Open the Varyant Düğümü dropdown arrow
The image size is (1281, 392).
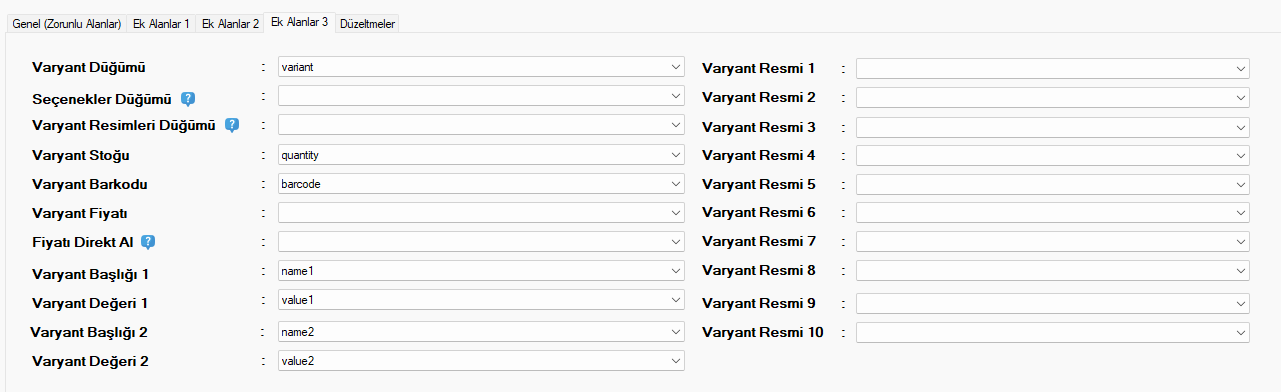click(676, 67)
